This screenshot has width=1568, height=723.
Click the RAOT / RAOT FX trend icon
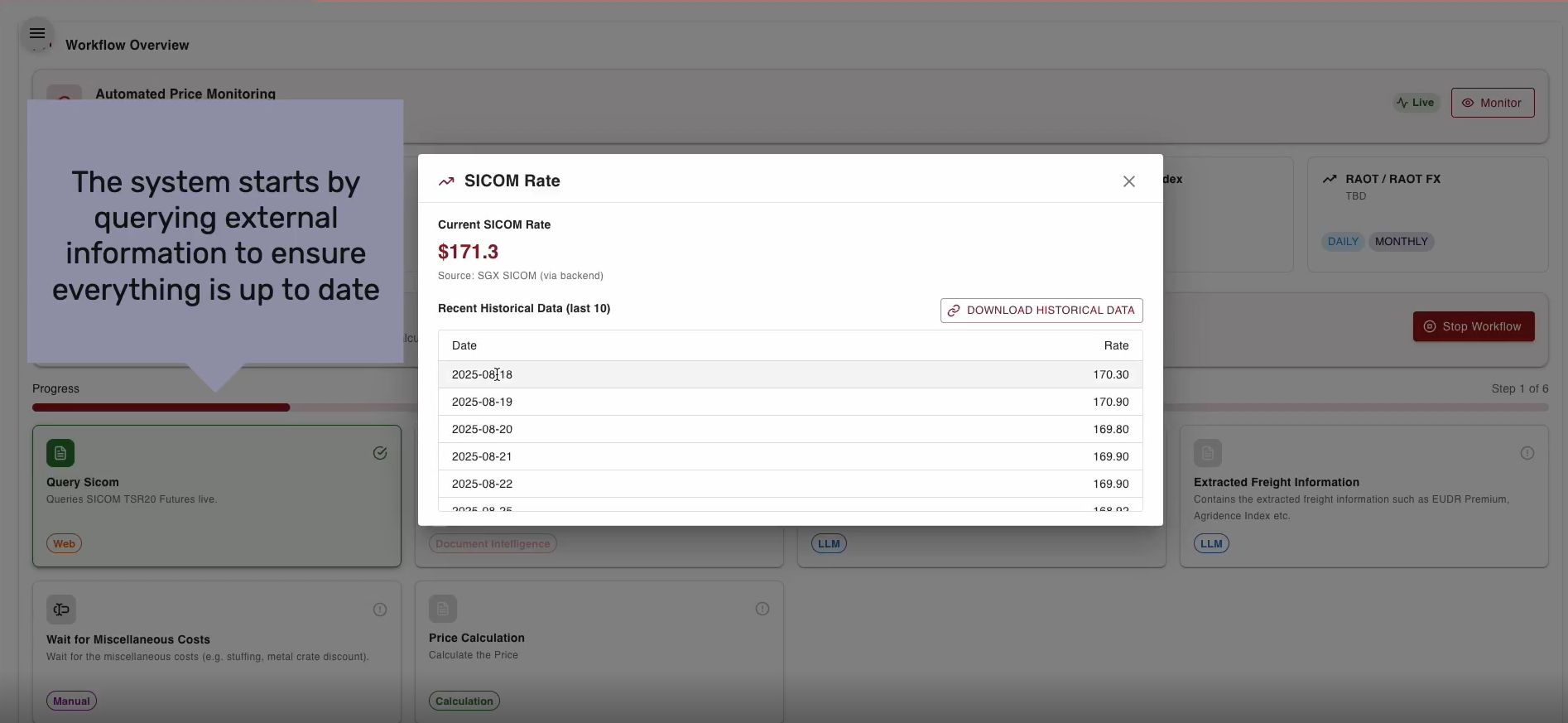coord(1330,179)
